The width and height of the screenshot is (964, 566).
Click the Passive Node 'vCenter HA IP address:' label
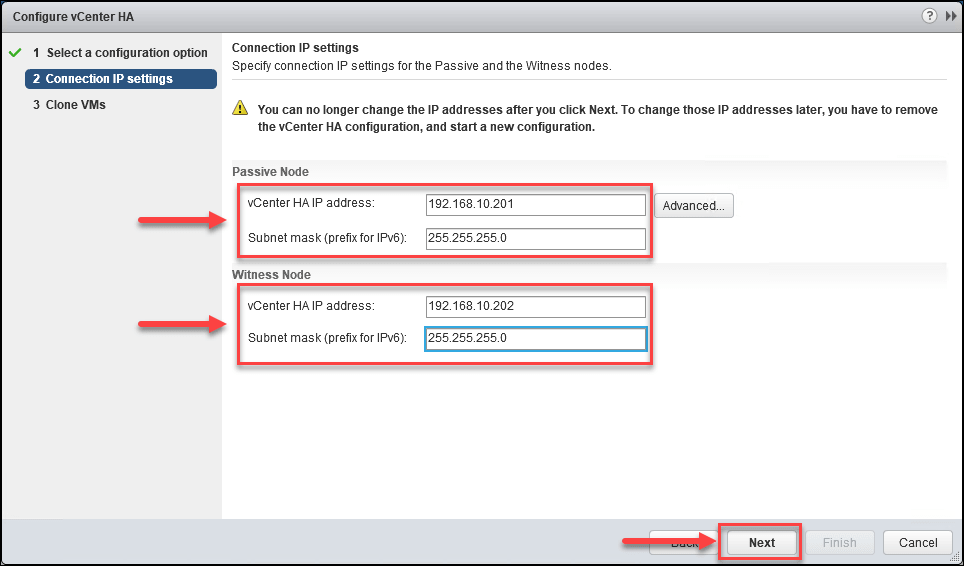310,202
